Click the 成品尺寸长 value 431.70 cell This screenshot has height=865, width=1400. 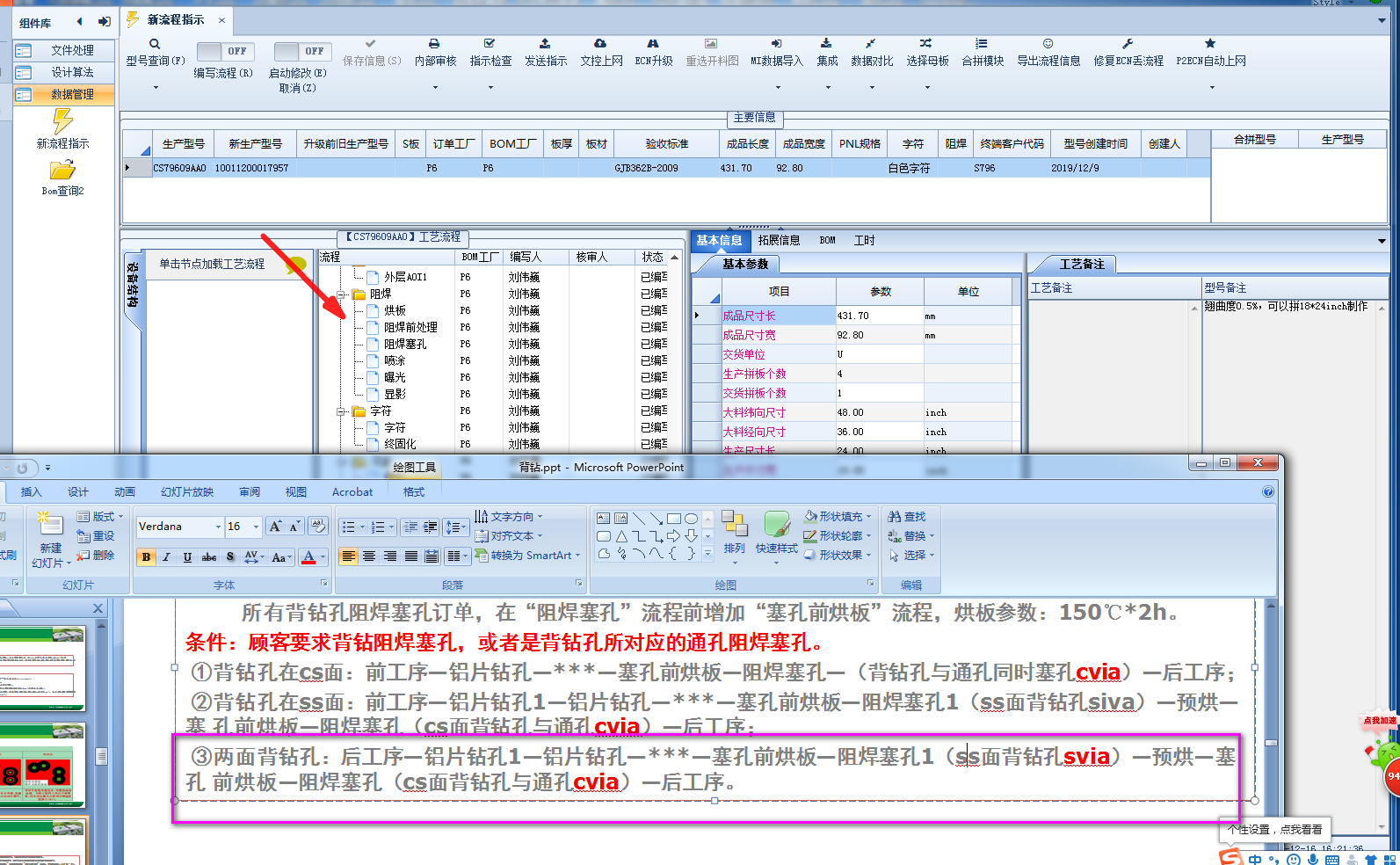tap(879, 316)
